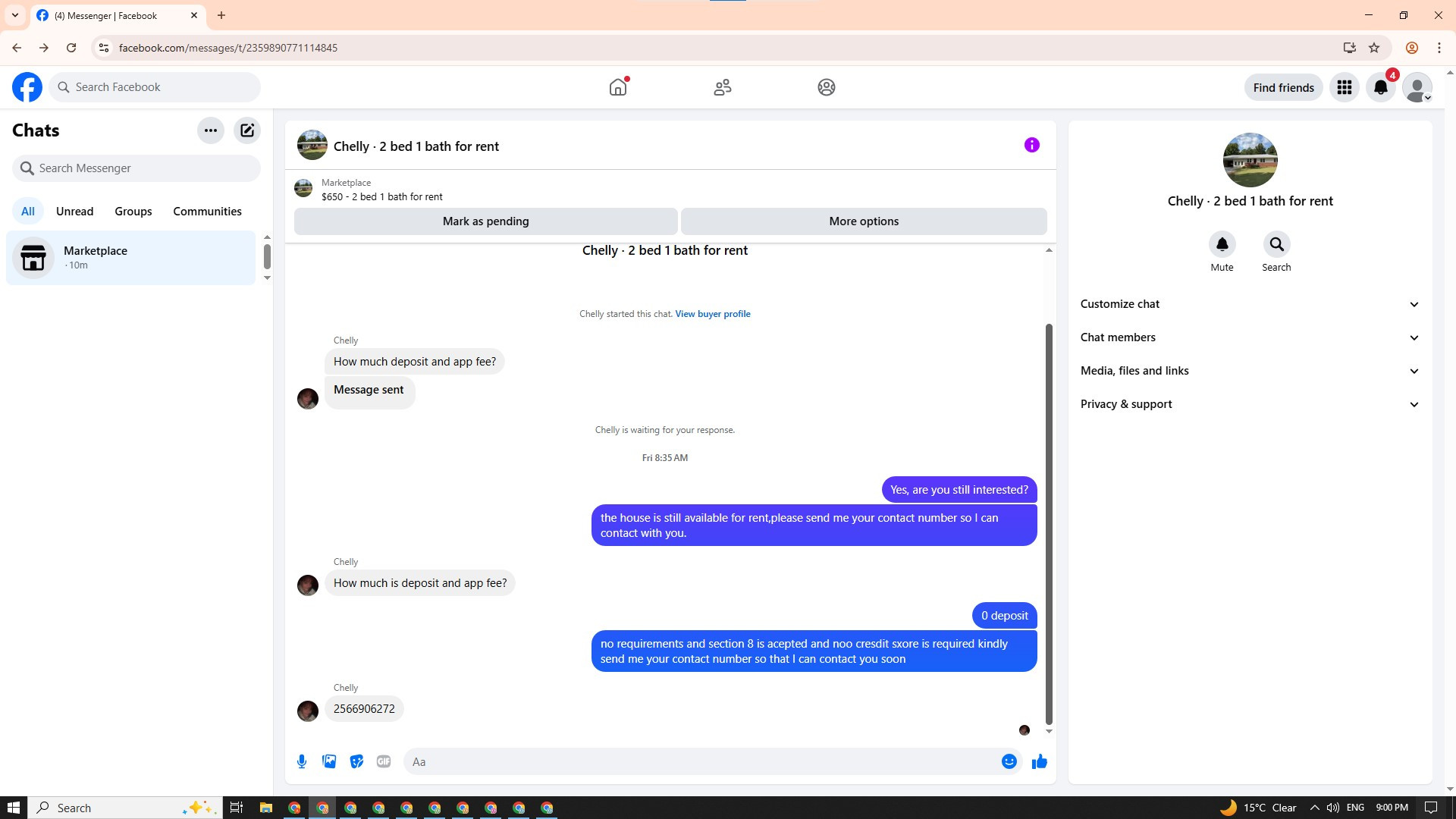Click the Windows taskbar Search box
Screen dimensions: 1456x819
(125, 808)
